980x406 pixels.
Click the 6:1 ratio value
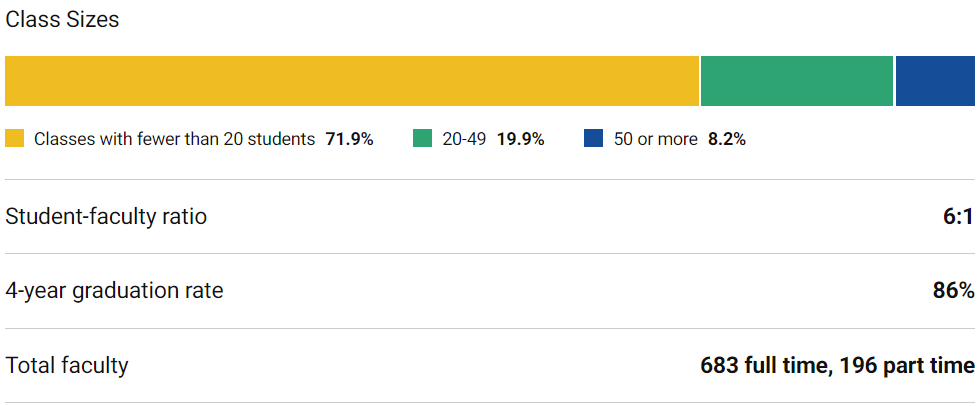[959, 217]
